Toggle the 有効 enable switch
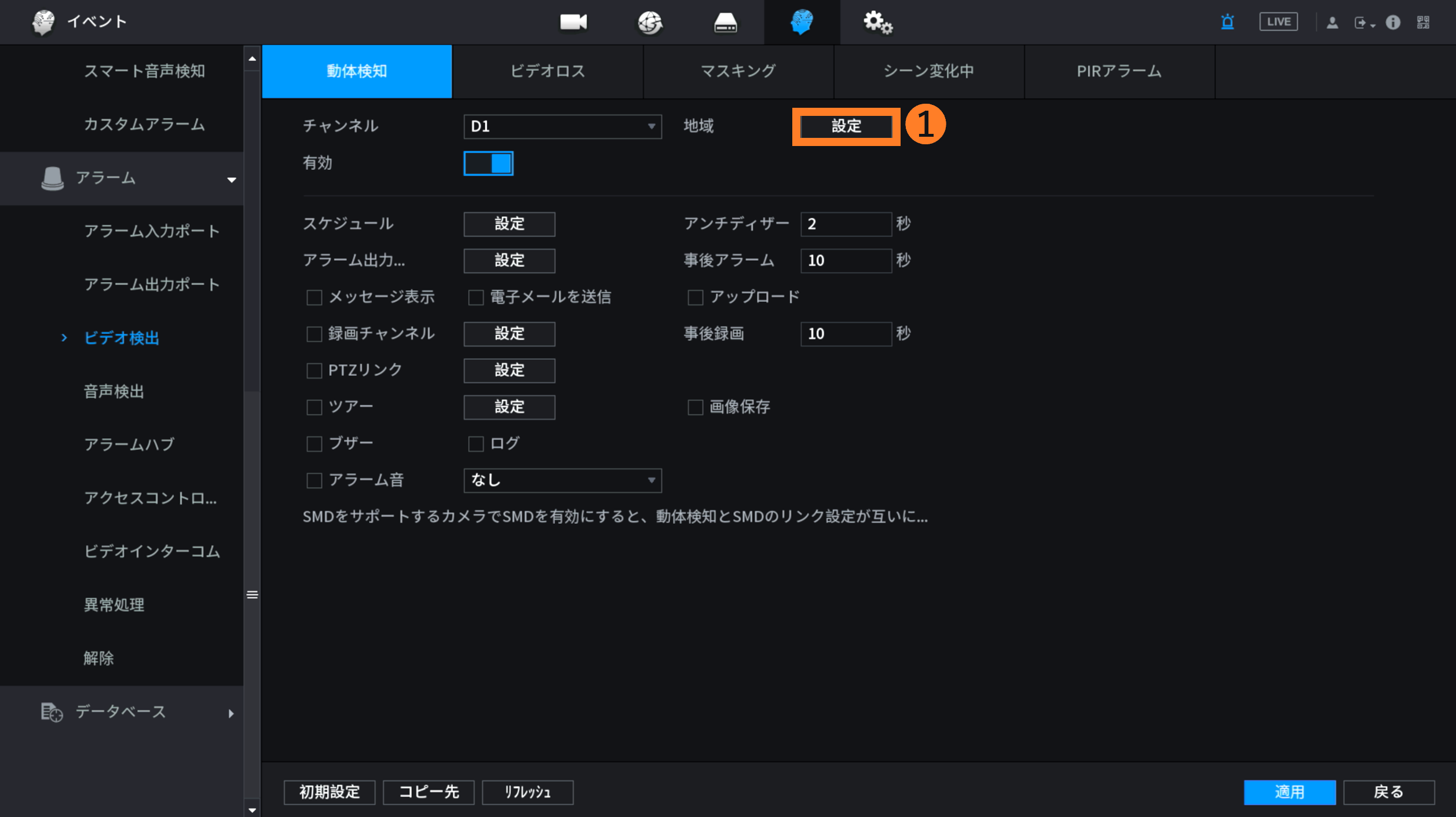Viewport: 1456px width, 817px height. pos(488,163)
